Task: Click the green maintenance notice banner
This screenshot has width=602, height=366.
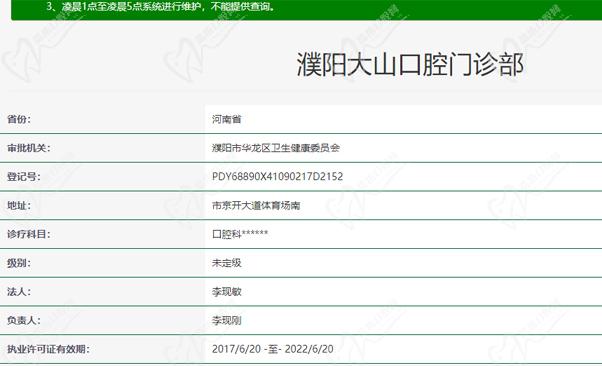Action: [306, 10]
